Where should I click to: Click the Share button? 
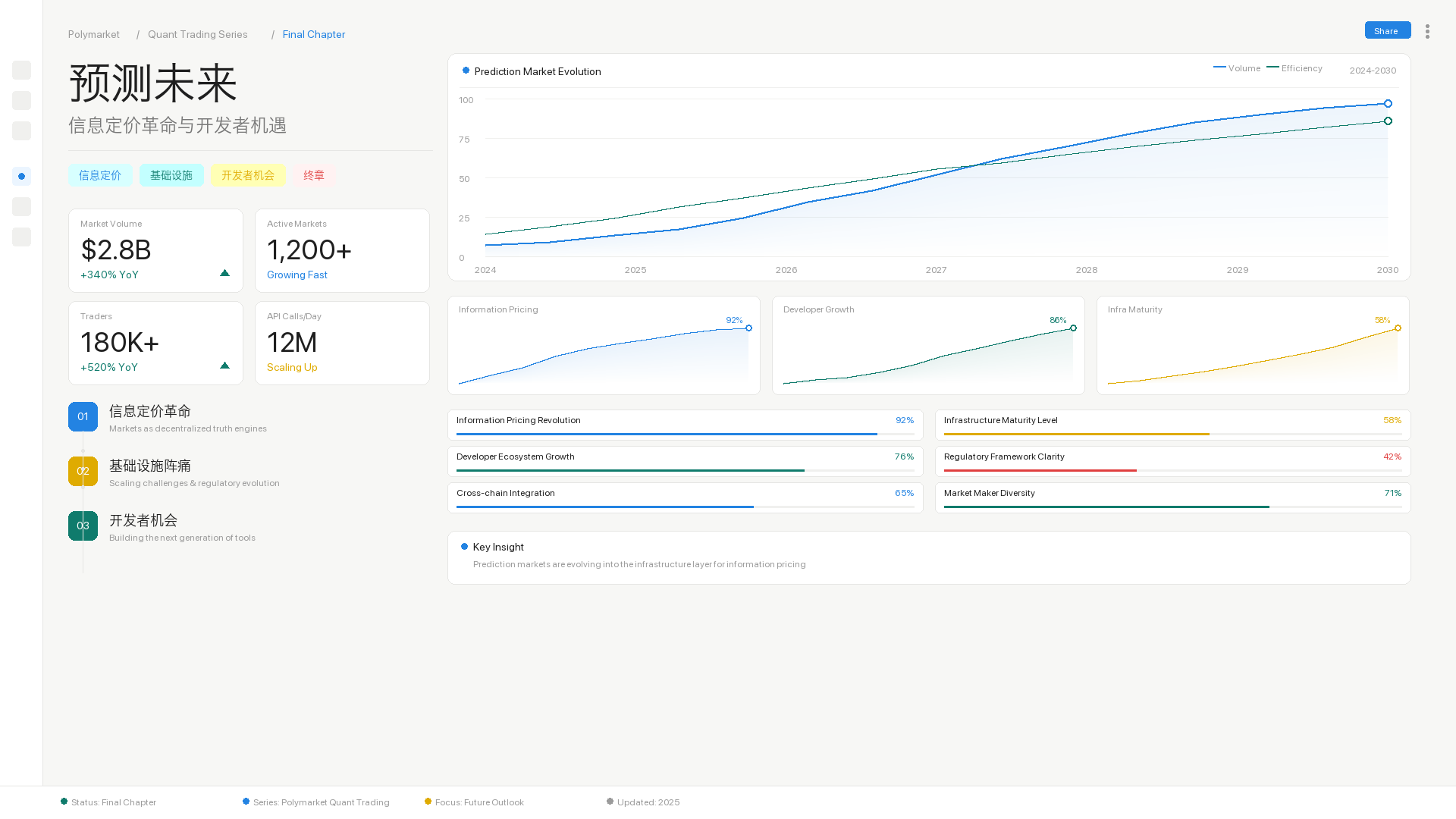(x=1387, y=30)
